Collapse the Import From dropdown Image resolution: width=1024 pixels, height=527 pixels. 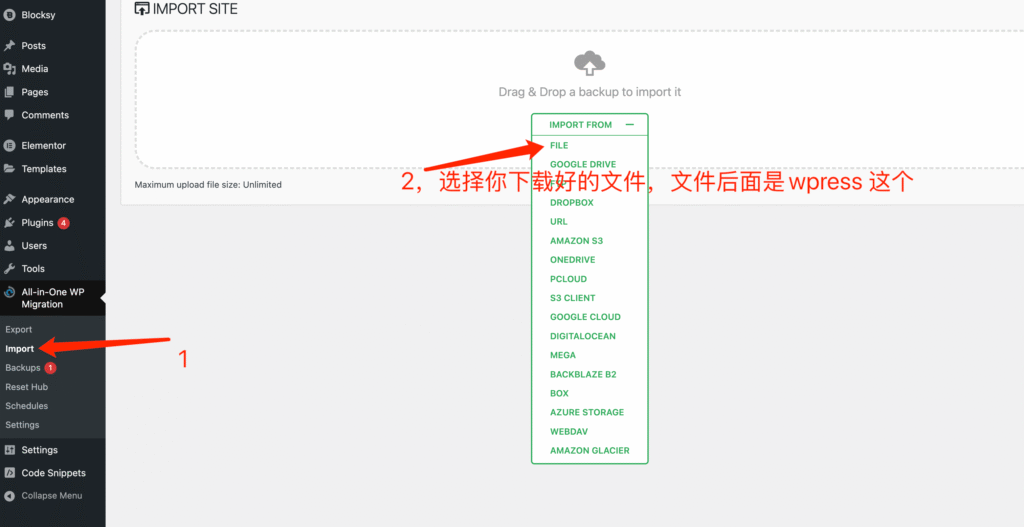(590, 125)
